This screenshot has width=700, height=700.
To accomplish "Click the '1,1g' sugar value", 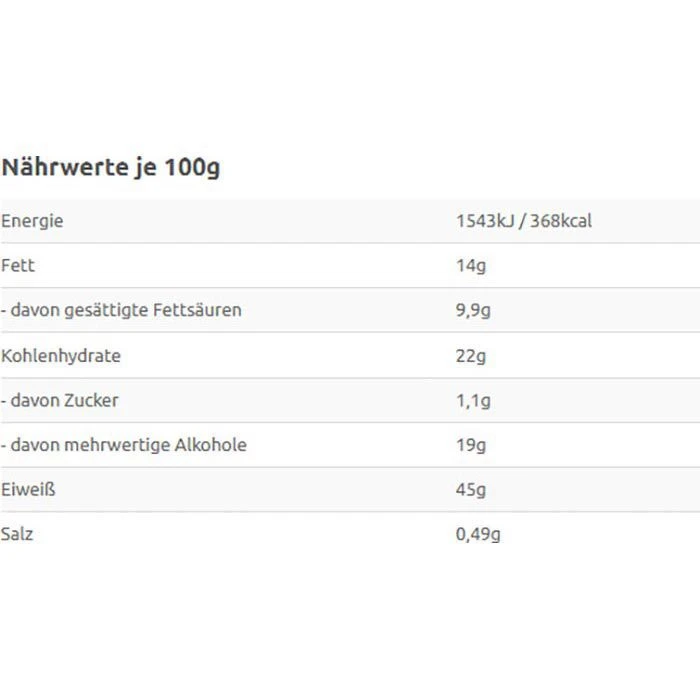I will pos(473,400).
